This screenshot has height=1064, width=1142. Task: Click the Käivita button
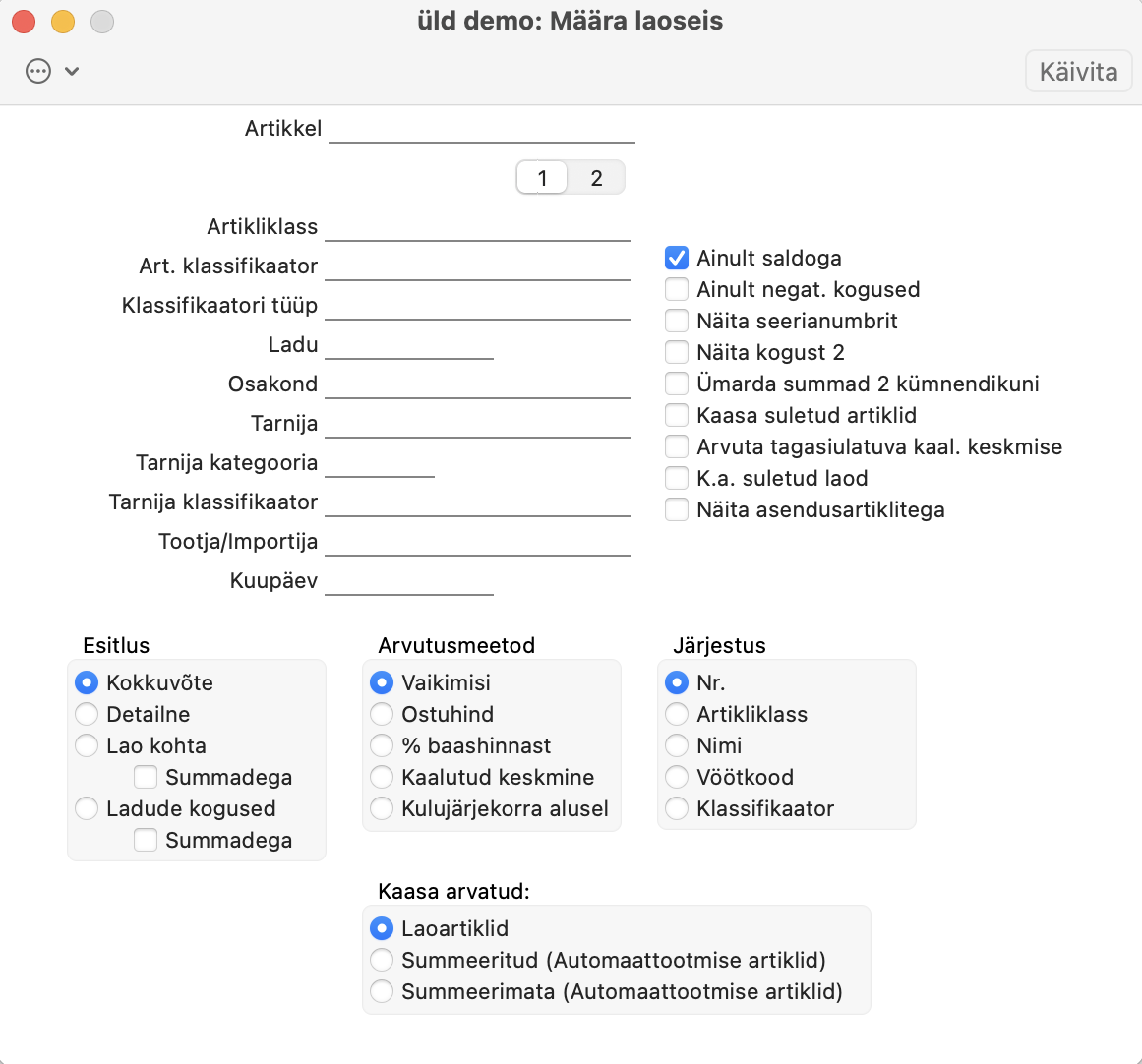pos(1078,72)
